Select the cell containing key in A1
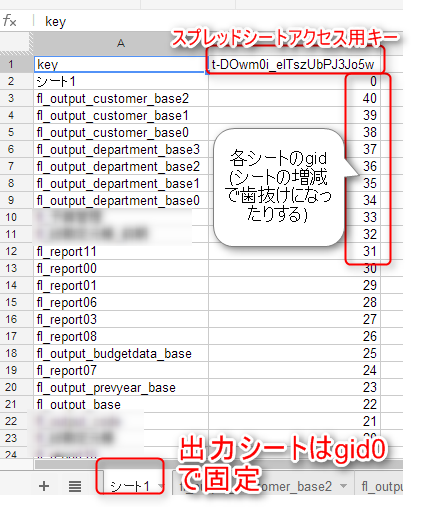Image resolution: width=428 pixels, height=507 pixels. tap(121, 64)
